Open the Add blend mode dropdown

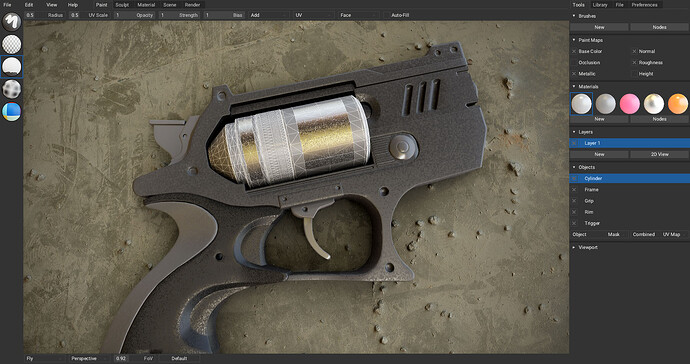click(x=269, y=15)
